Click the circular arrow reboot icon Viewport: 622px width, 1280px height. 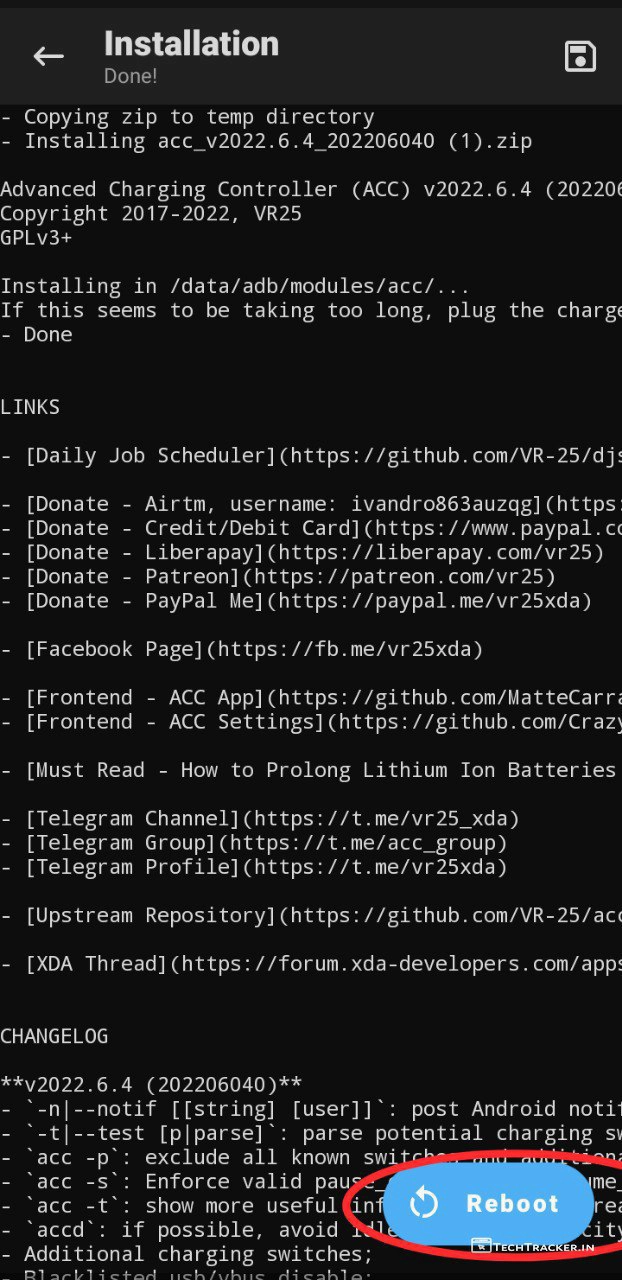click(x=424, y=1203)
